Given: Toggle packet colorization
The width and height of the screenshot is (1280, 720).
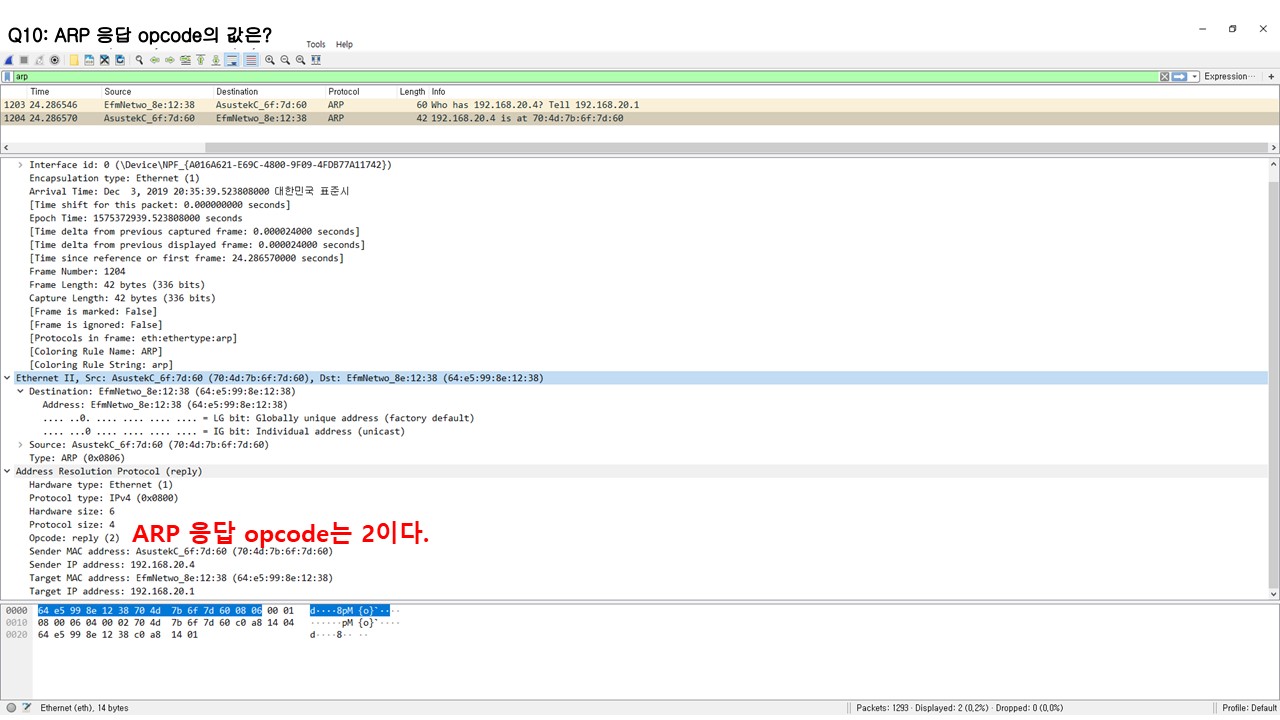Looking at the screenshot, I should 251,60.
